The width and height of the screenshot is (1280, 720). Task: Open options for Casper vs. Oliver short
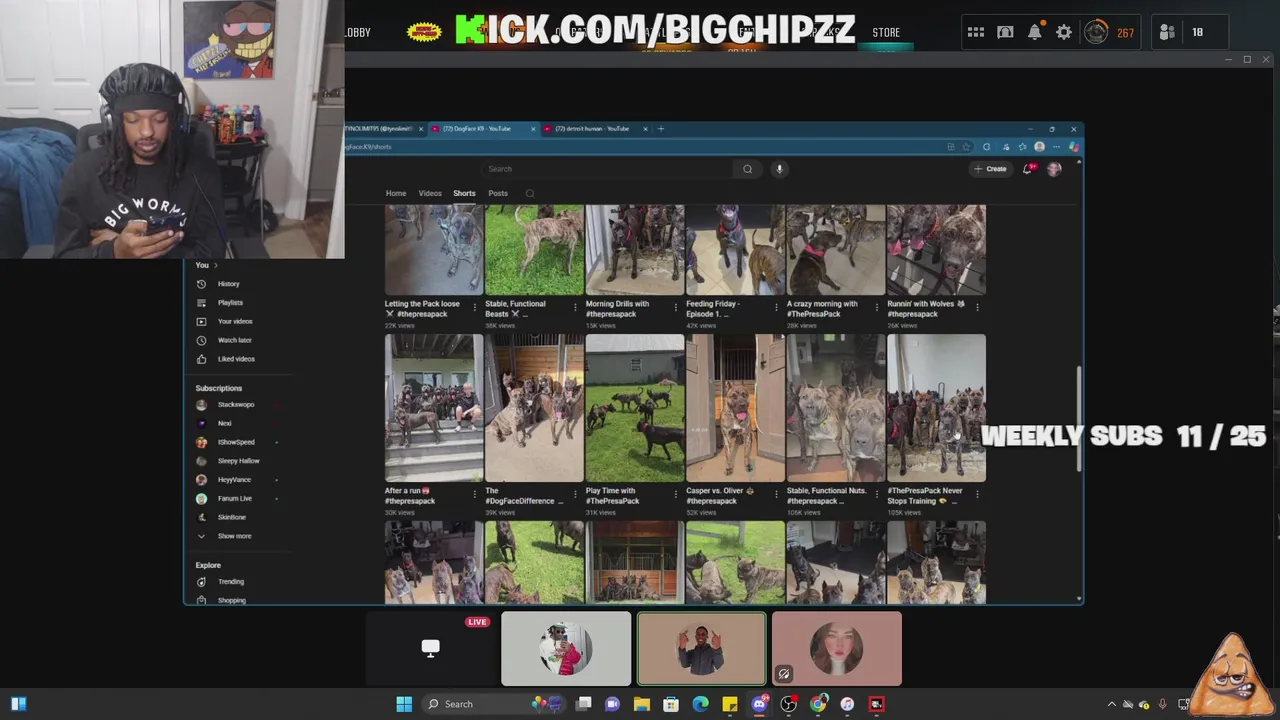tap(776, 494)
